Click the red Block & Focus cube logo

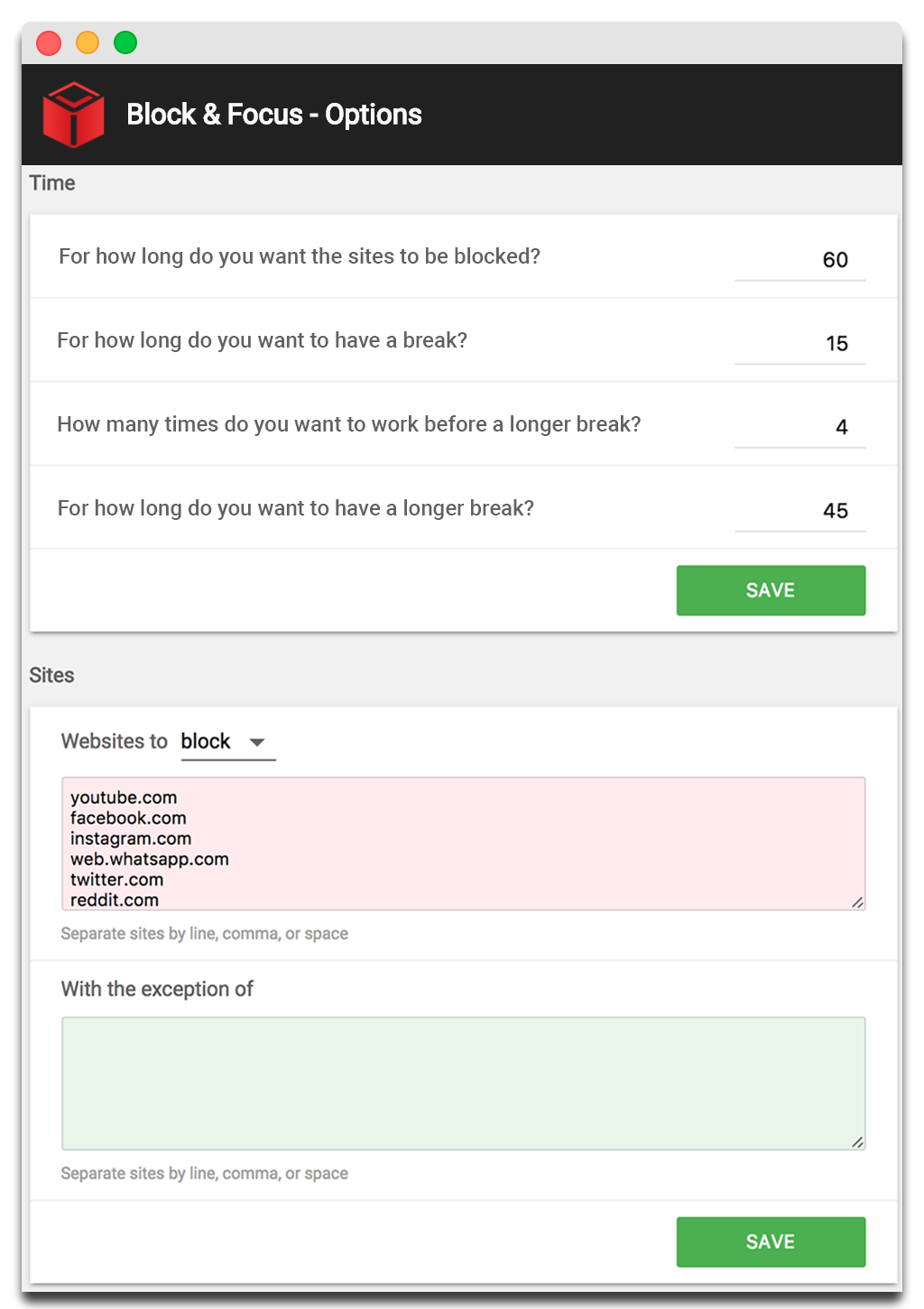(x=73, y=115)
